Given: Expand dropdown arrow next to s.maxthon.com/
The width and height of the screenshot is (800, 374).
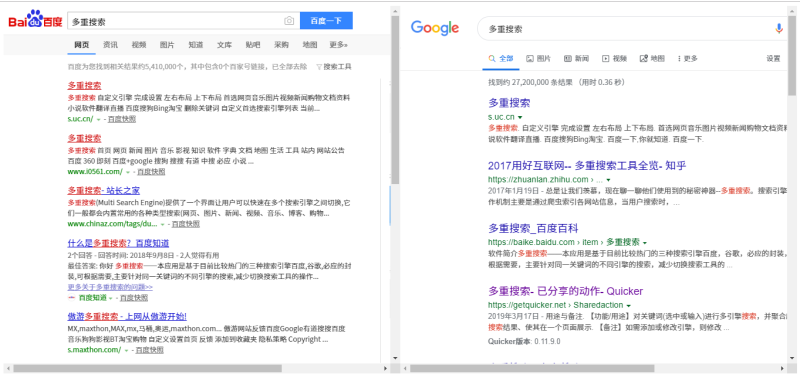Looking at the screenshot, I should point(126,351).
